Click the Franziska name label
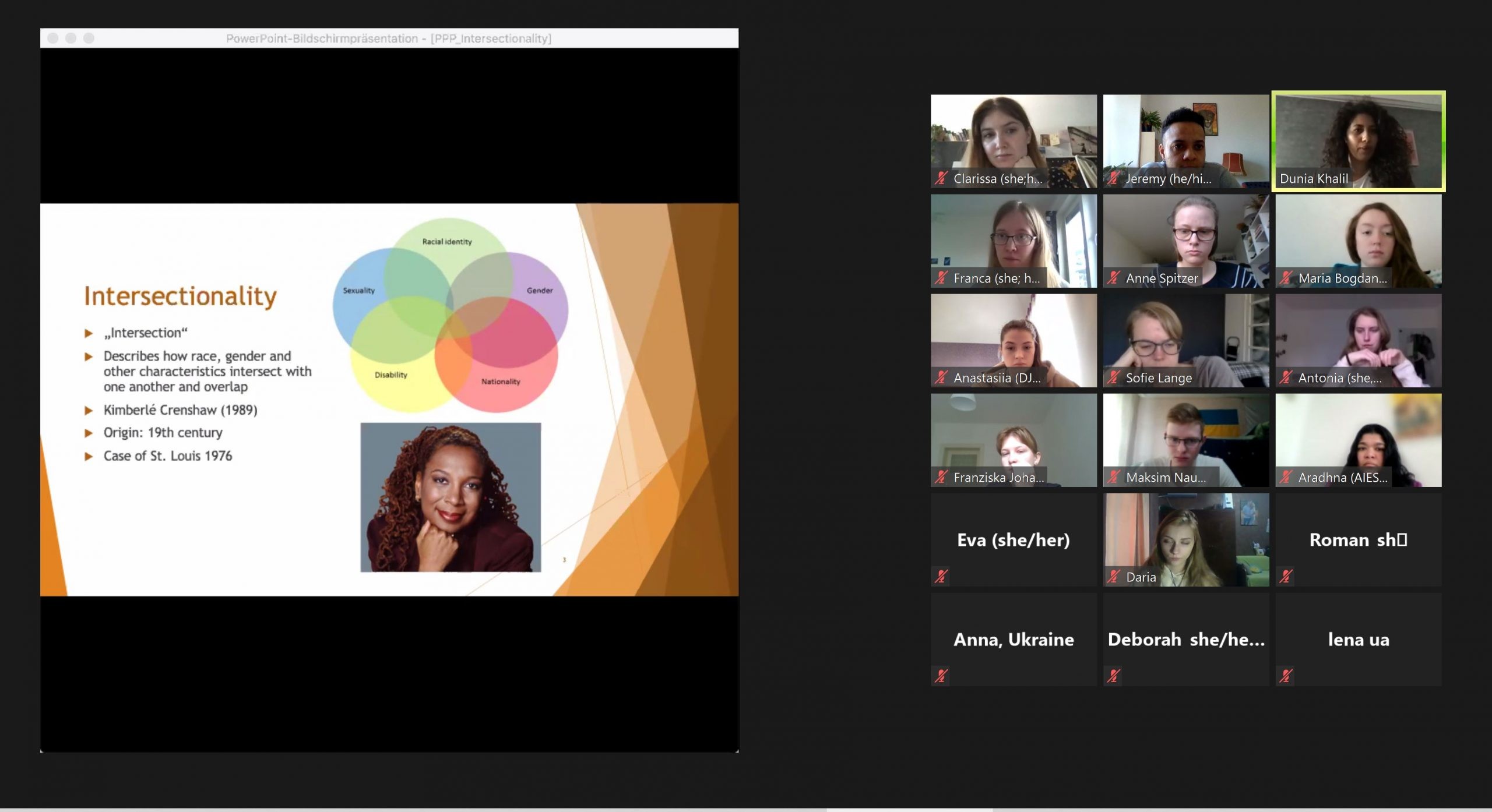1492x812 pixels. pyautogui.click(x=998, y=478)
